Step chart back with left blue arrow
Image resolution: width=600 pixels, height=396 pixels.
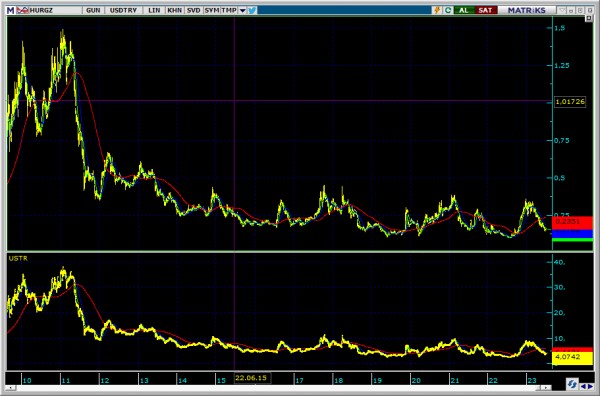pos(583,386)
